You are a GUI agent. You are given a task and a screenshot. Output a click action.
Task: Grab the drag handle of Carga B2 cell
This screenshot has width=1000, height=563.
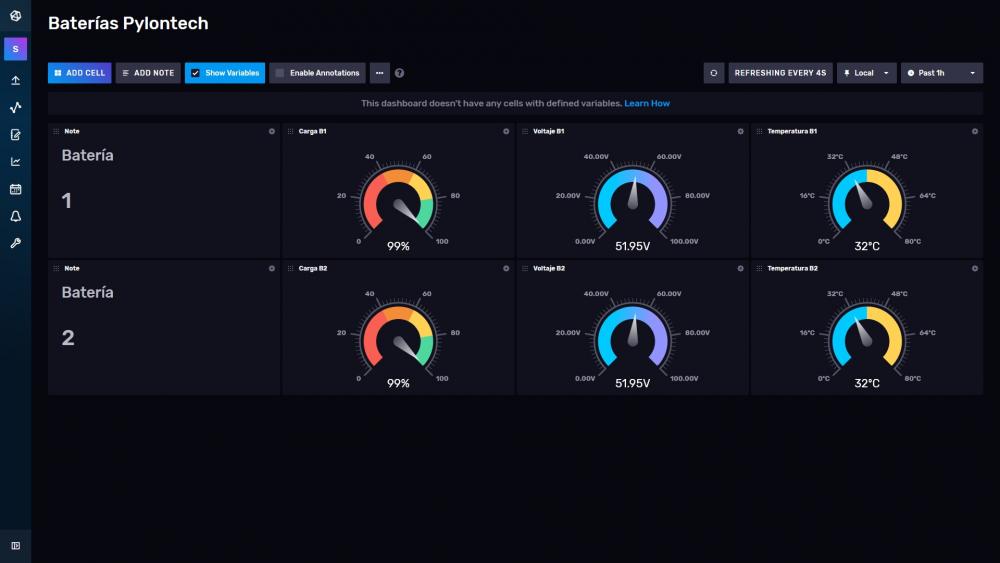point(291,268)
